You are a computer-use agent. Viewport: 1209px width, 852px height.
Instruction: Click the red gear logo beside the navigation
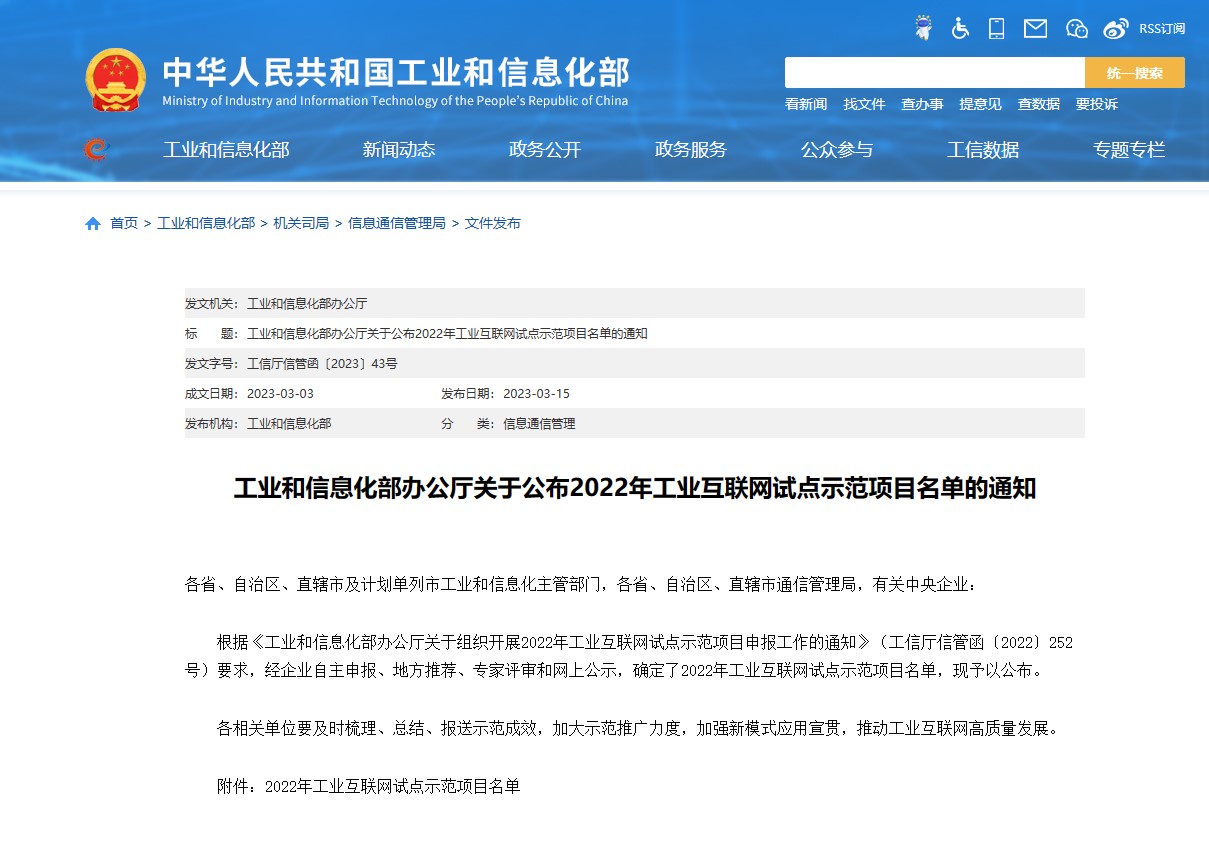point(96,150)
